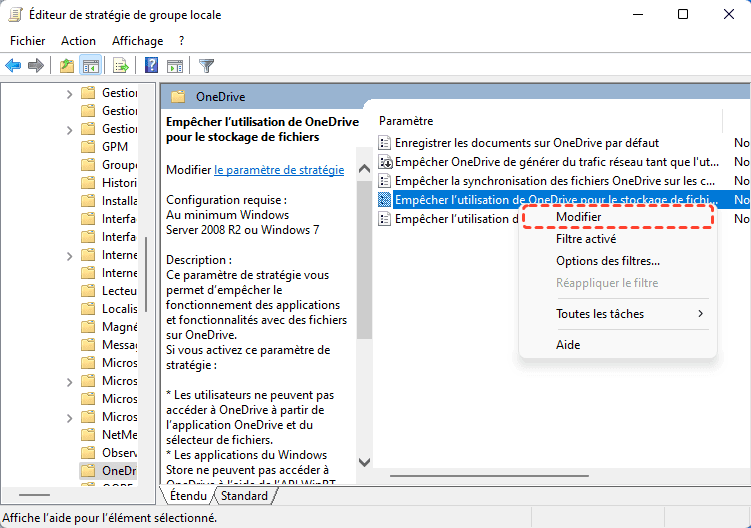Click the description pane vertical scrollbar thumb
The width and height of the screenshot is (751, 528).
tap(364, 260)
